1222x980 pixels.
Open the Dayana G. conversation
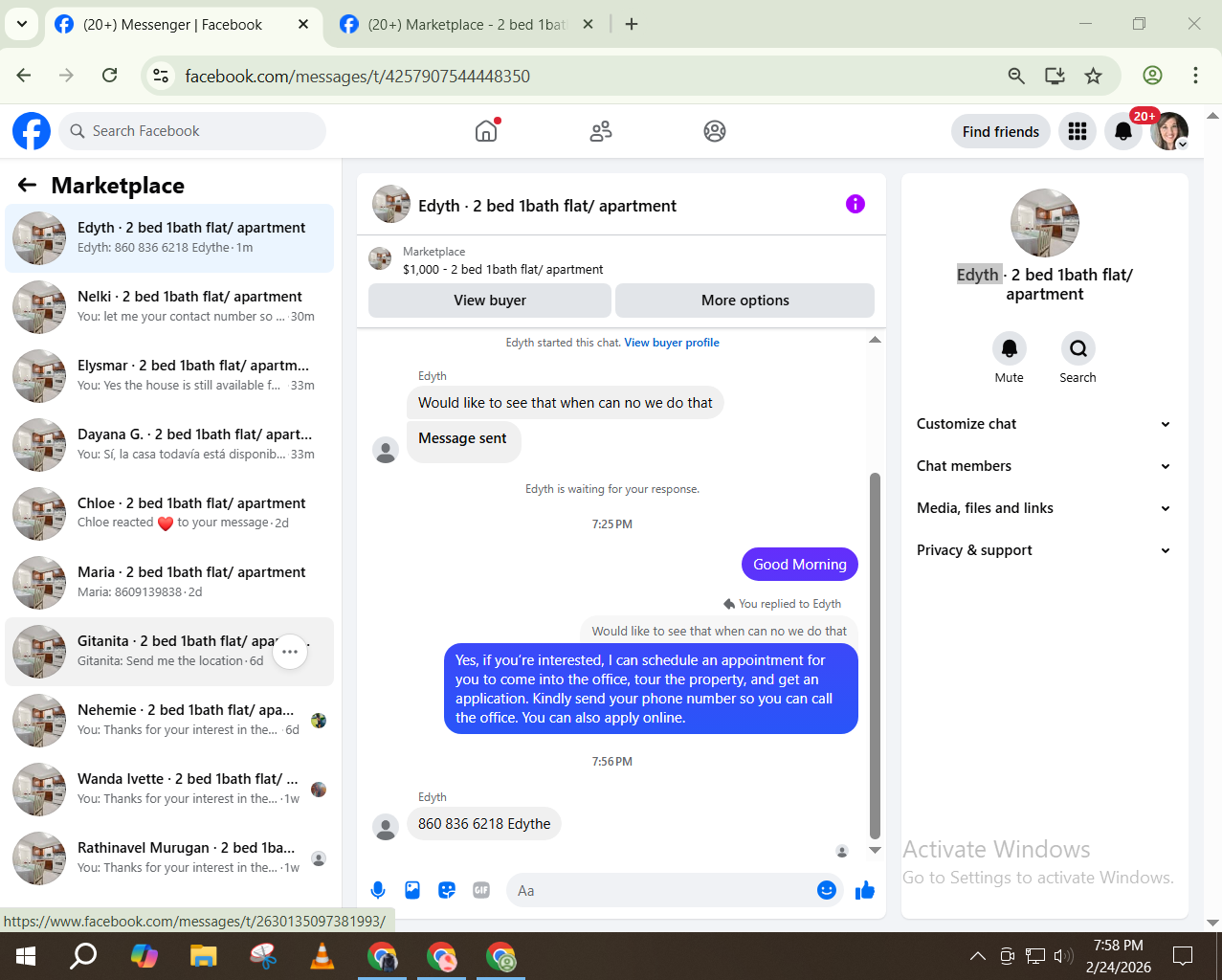tap(169, 445)
